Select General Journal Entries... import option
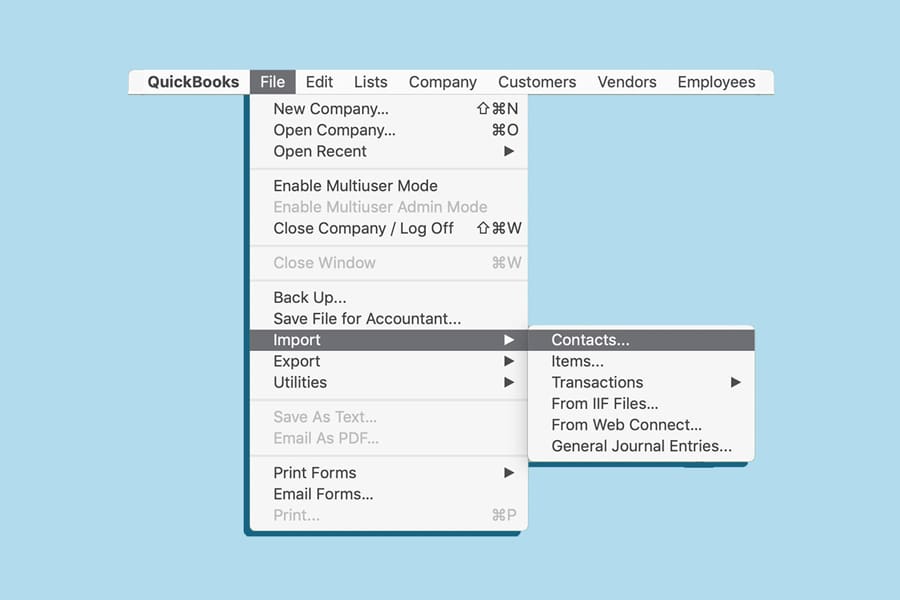Image resolution: width=900 pixels, height=600 pixels. pyautogui.click(x=641, y=446)
